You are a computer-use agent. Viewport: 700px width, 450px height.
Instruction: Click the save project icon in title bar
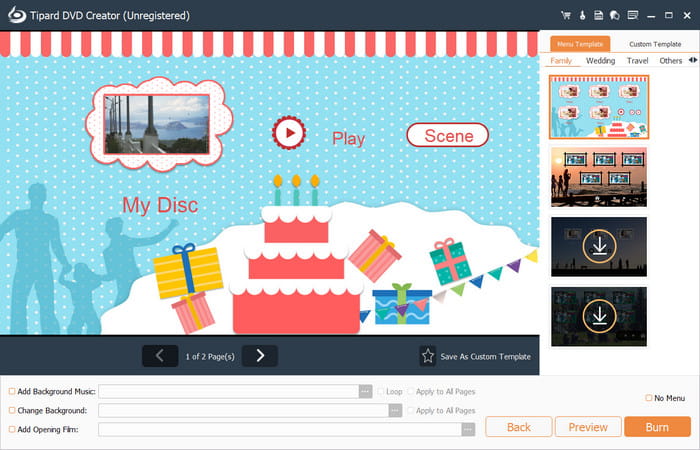coord(598,15)
